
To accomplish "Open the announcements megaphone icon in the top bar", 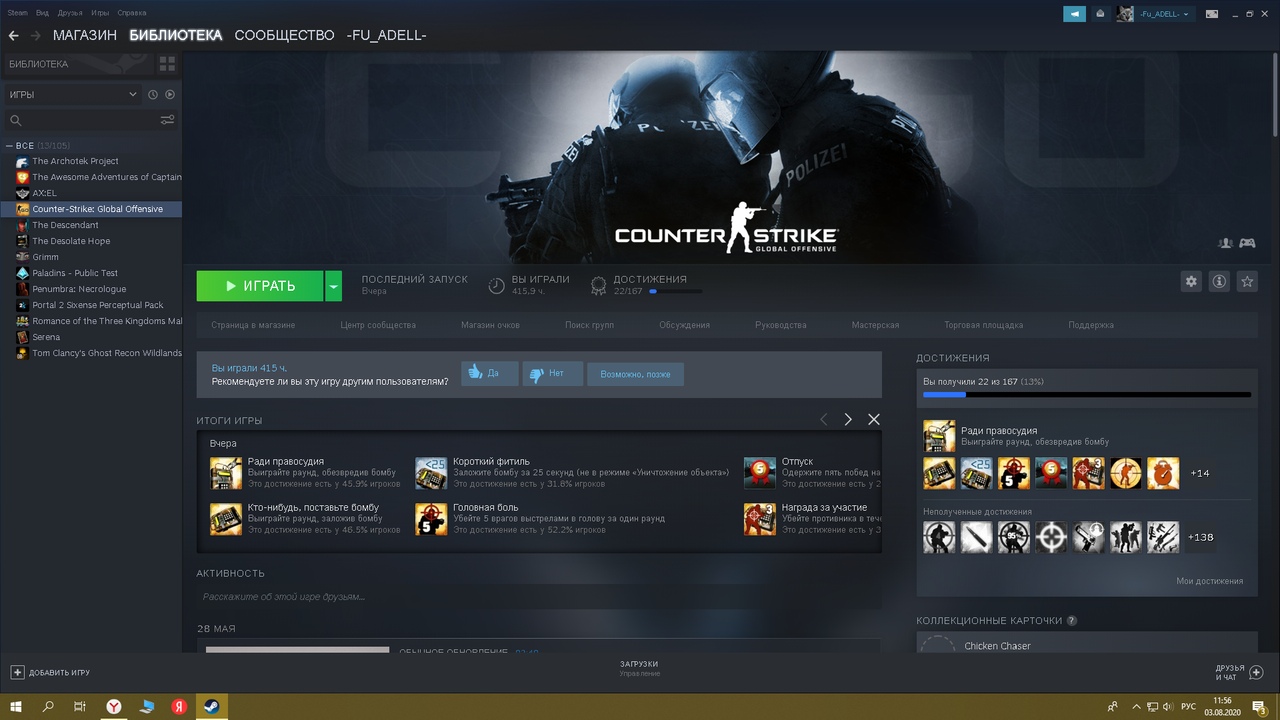I will [1074, 14].
